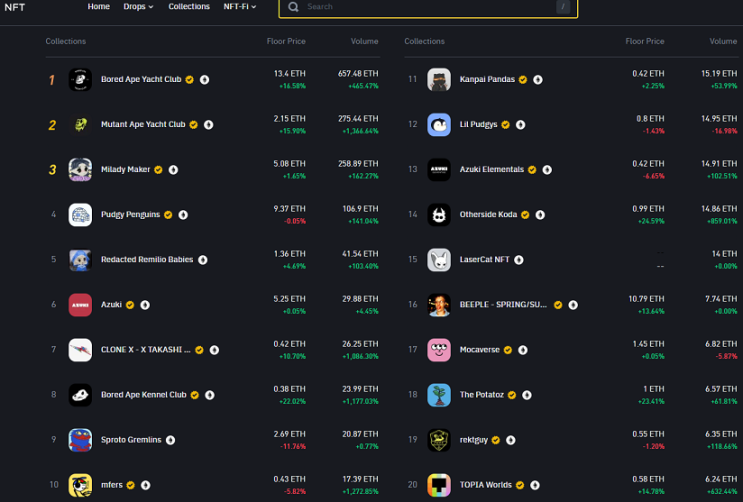Open the mfers collection name
This screenshot has width=743, height=502.
point(112,484)
